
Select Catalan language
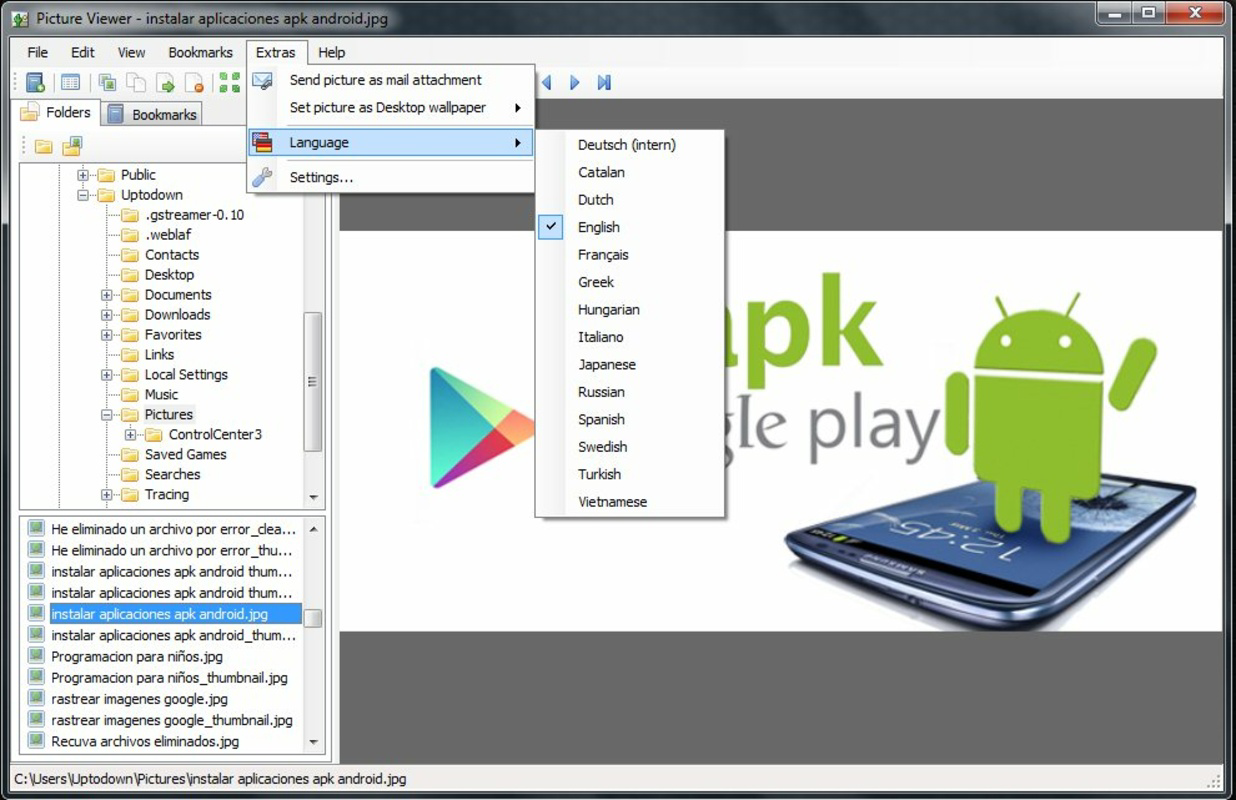[x=630, y=172]
